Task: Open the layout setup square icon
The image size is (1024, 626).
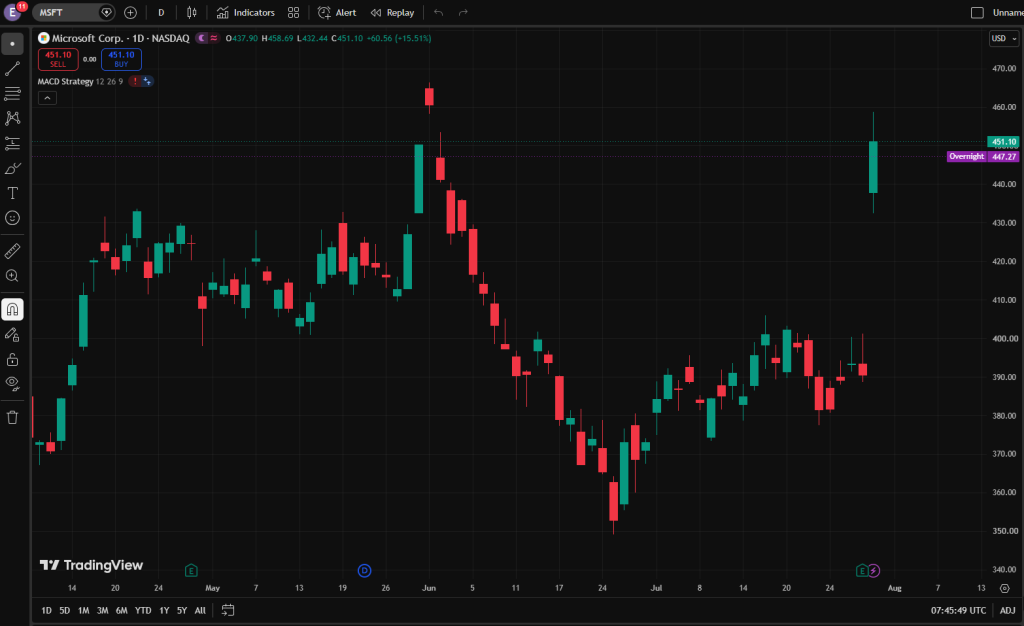Action: click(977, 12)
